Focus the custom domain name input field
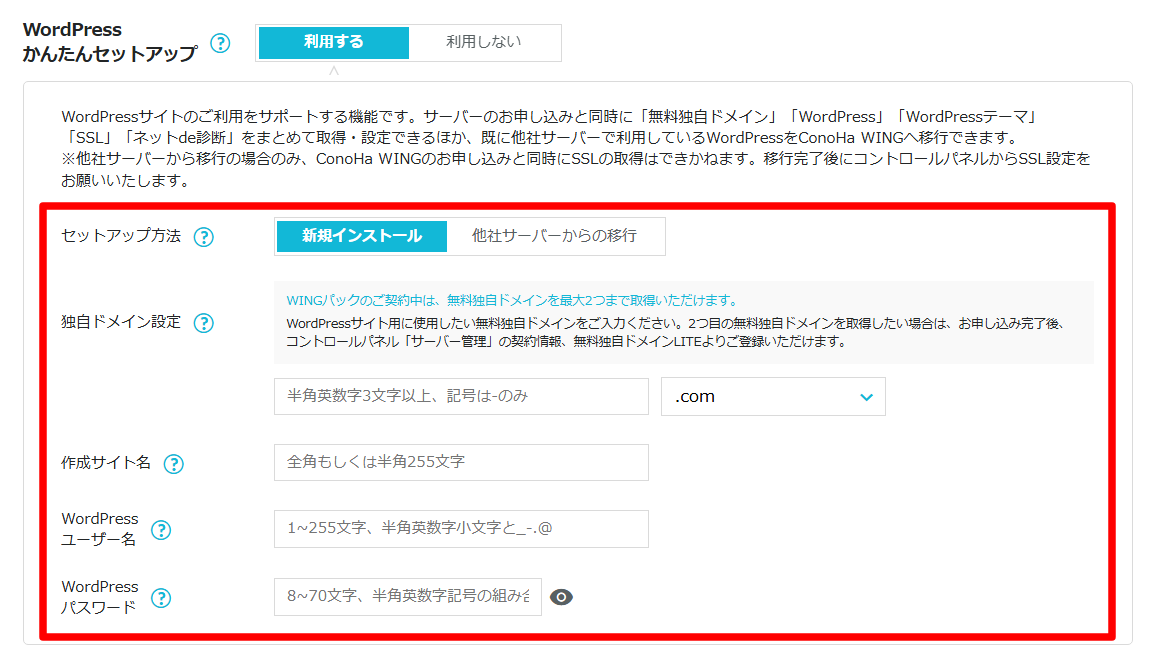 coord(461,396)
